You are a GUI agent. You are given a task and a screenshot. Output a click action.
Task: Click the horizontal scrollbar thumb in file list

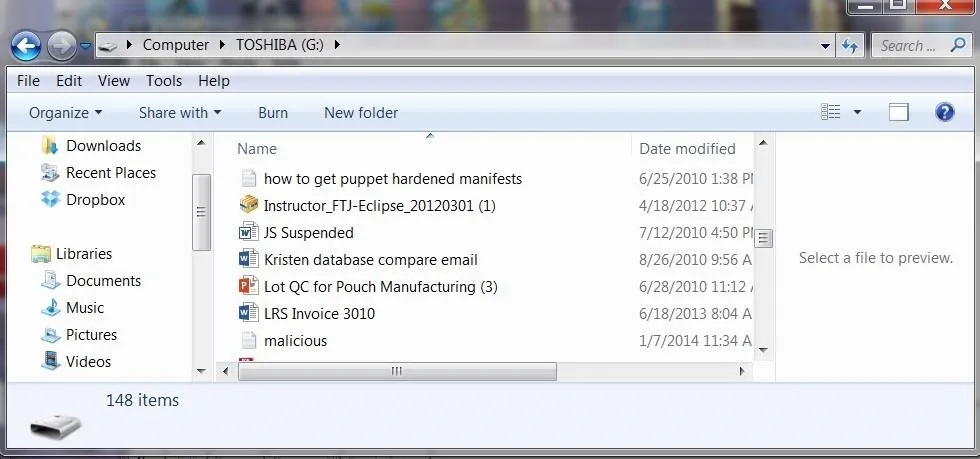(x=397, y=371)
